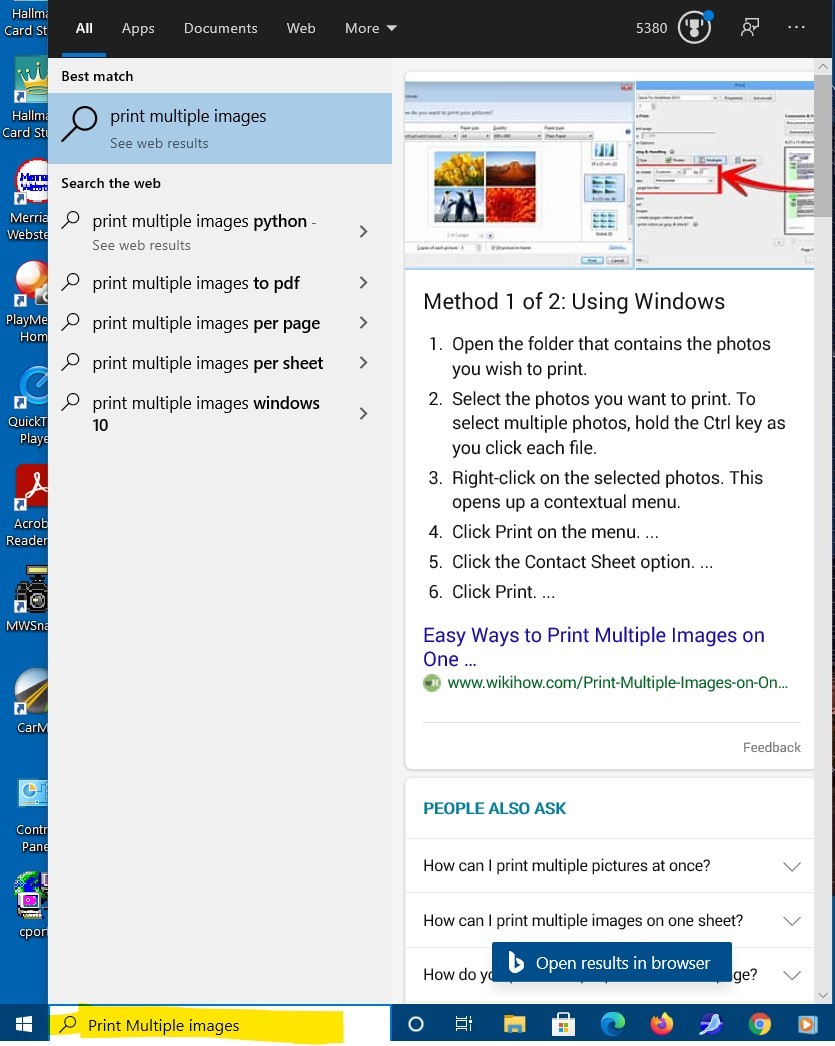The height and width of the screenshot is (1046, 835).
Task: Open the Hallmark Card Studio crown shortcut
Action: tap(29, 98)
